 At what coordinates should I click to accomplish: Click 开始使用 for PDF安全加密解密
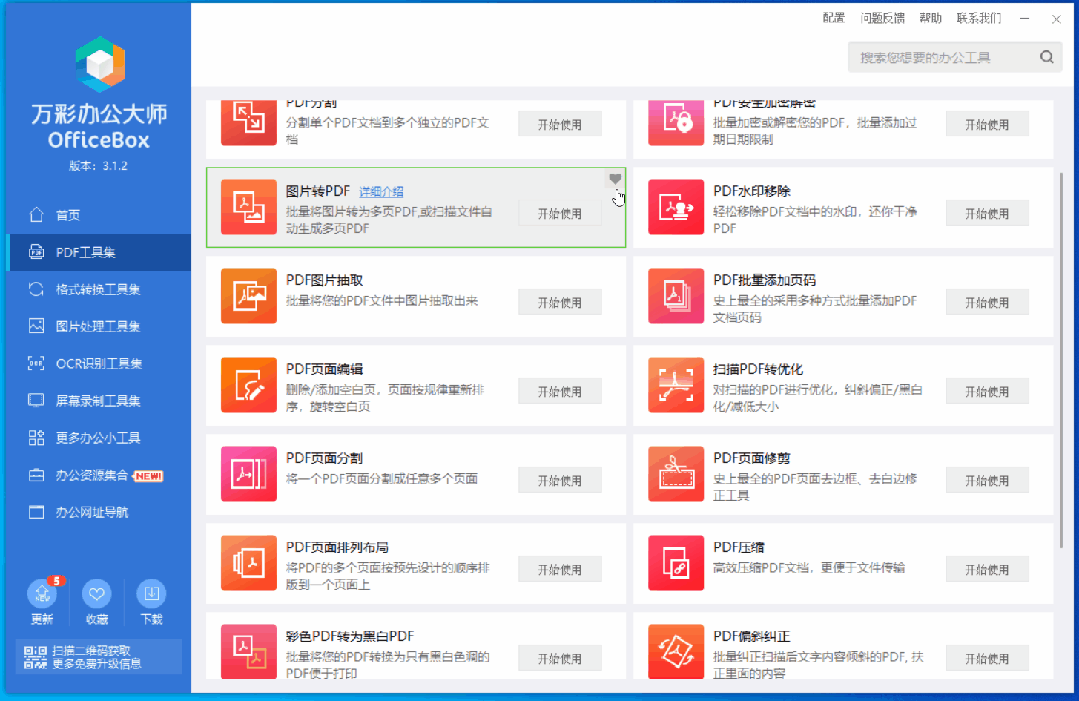[x=987, y=125]
